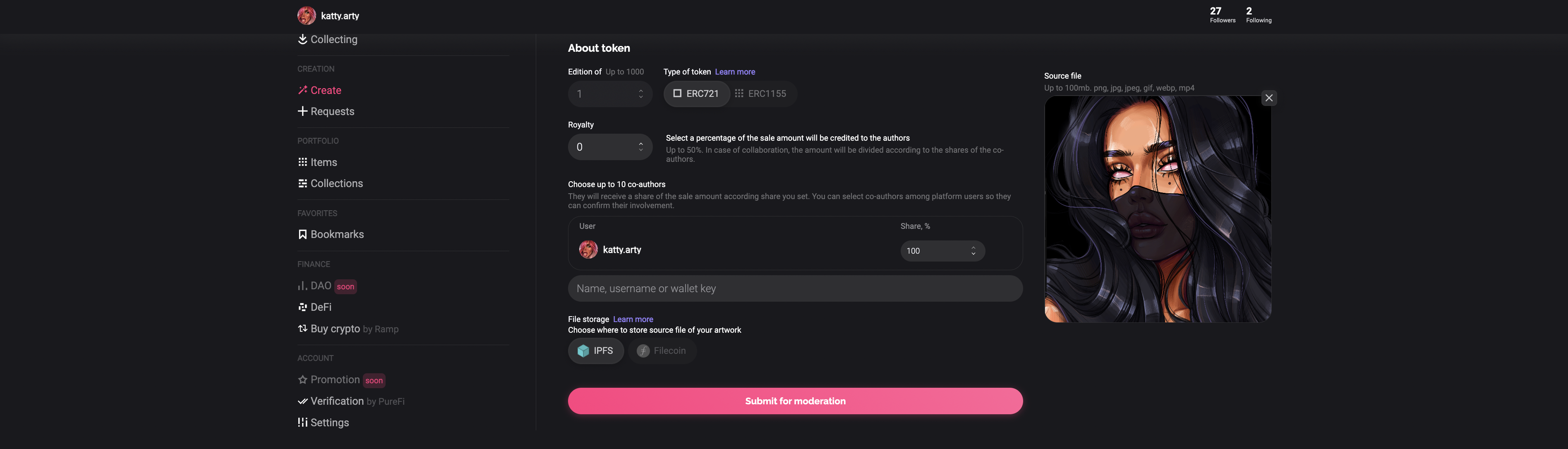The width and height of the screenshot is (1568, 449).
Task: Open the File storage Learn more link
Action: (x=633, y=319)
